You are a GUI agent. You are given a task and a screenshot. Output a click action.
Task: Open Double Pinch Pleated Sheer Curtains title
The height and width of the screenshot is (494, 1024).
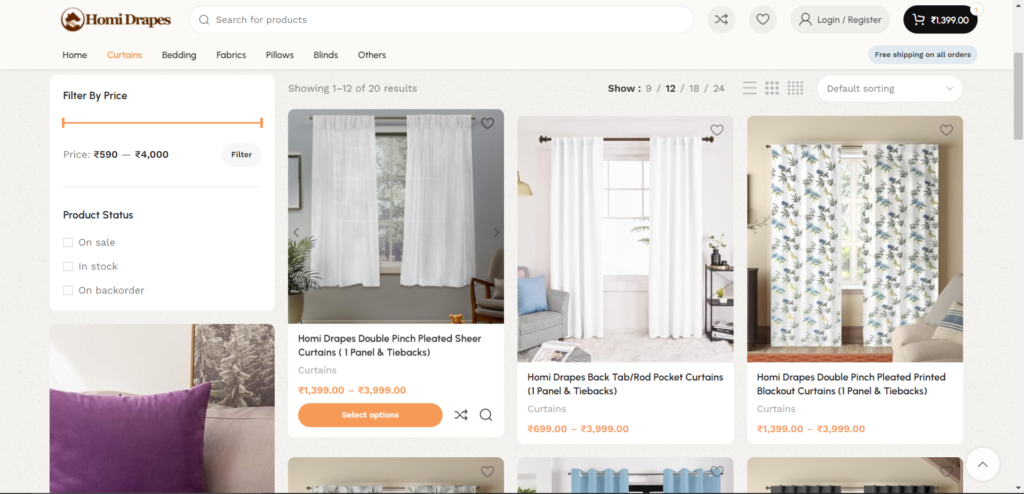coord(390,346)
